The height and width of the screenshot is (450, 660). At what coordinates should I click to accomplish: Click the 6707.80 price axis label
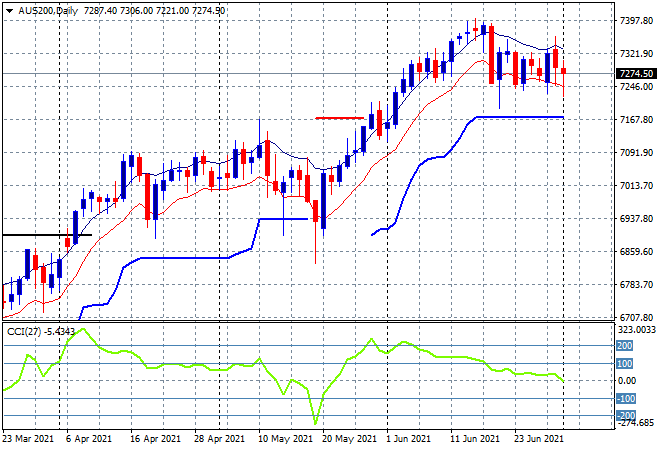click(636, 317)
